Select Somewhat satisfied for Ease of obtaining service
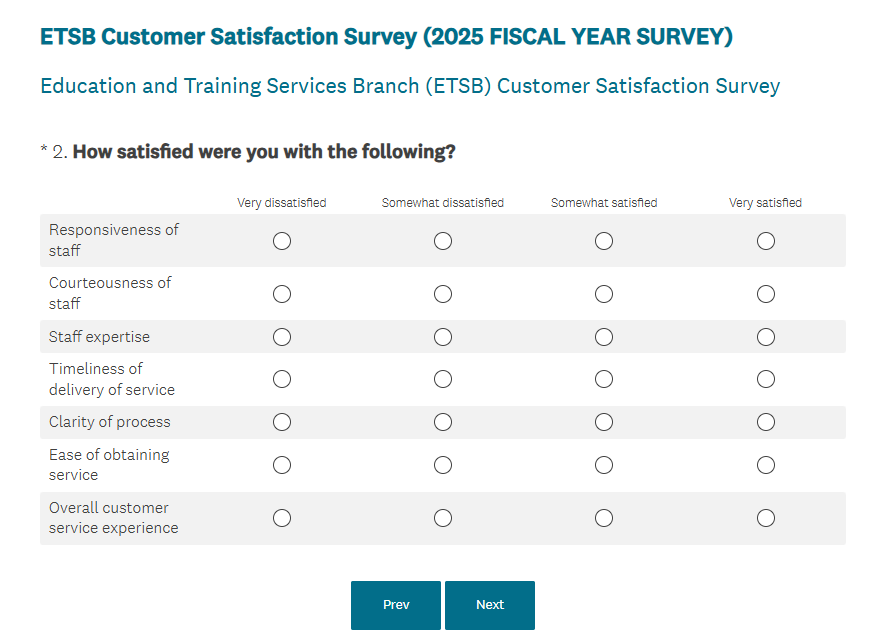Viewport: 879px width, 641px height. 604,465
